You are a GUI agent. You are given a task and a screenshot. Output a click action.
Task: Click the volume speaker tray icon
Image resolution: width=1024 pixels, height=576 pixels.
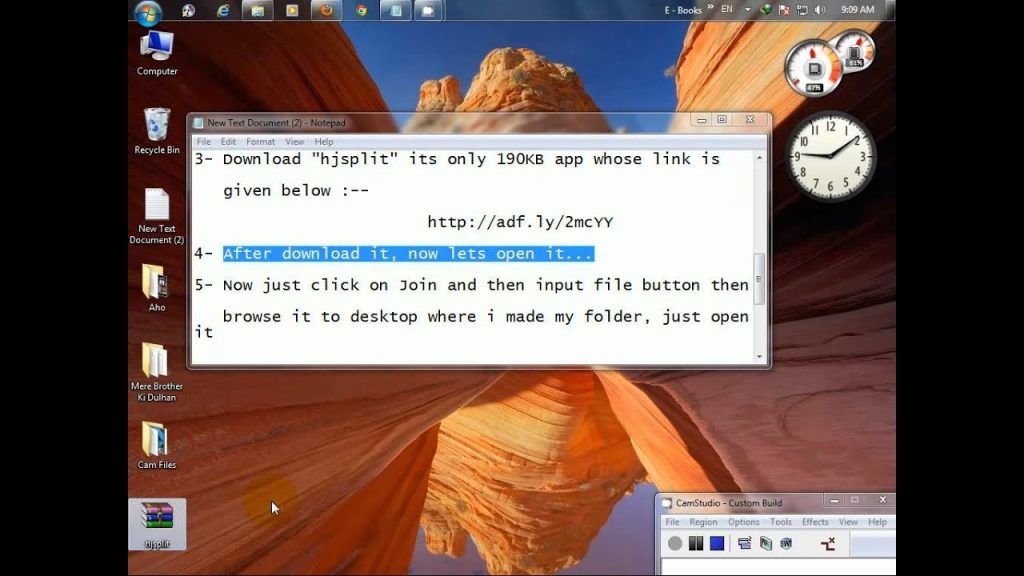coord(820,10)
